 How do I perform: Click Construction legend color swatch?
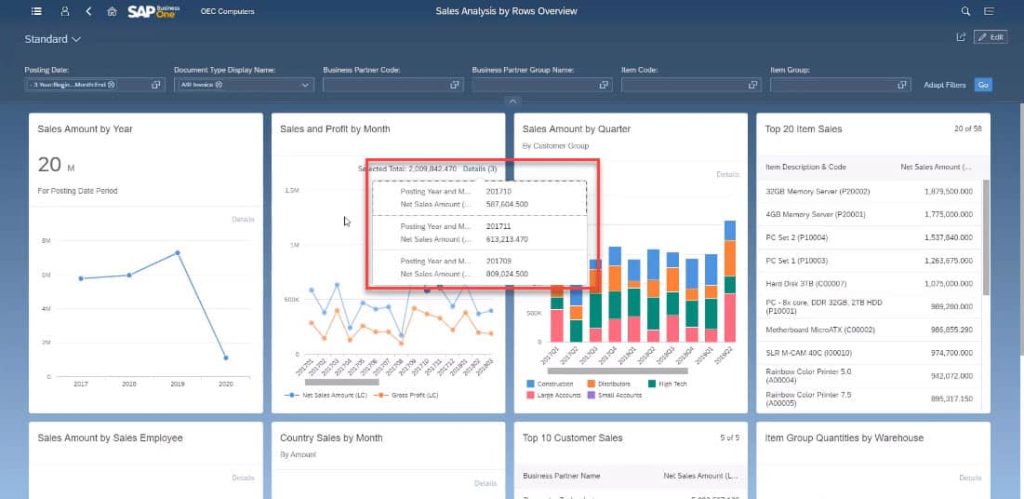point(530,384)
